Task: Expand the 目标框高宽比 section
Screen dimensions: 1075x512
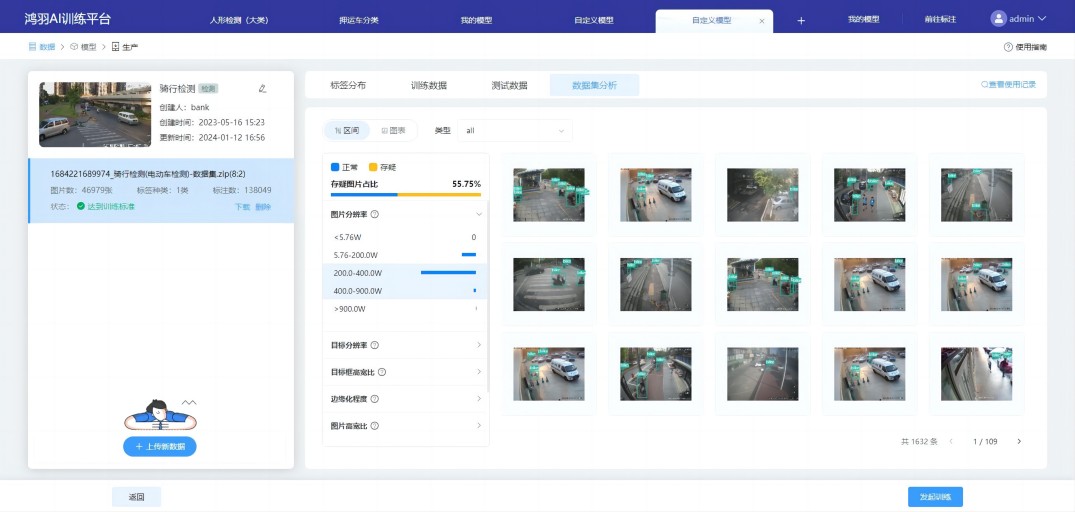Action: pyautogui.click(x=479, y=372)
